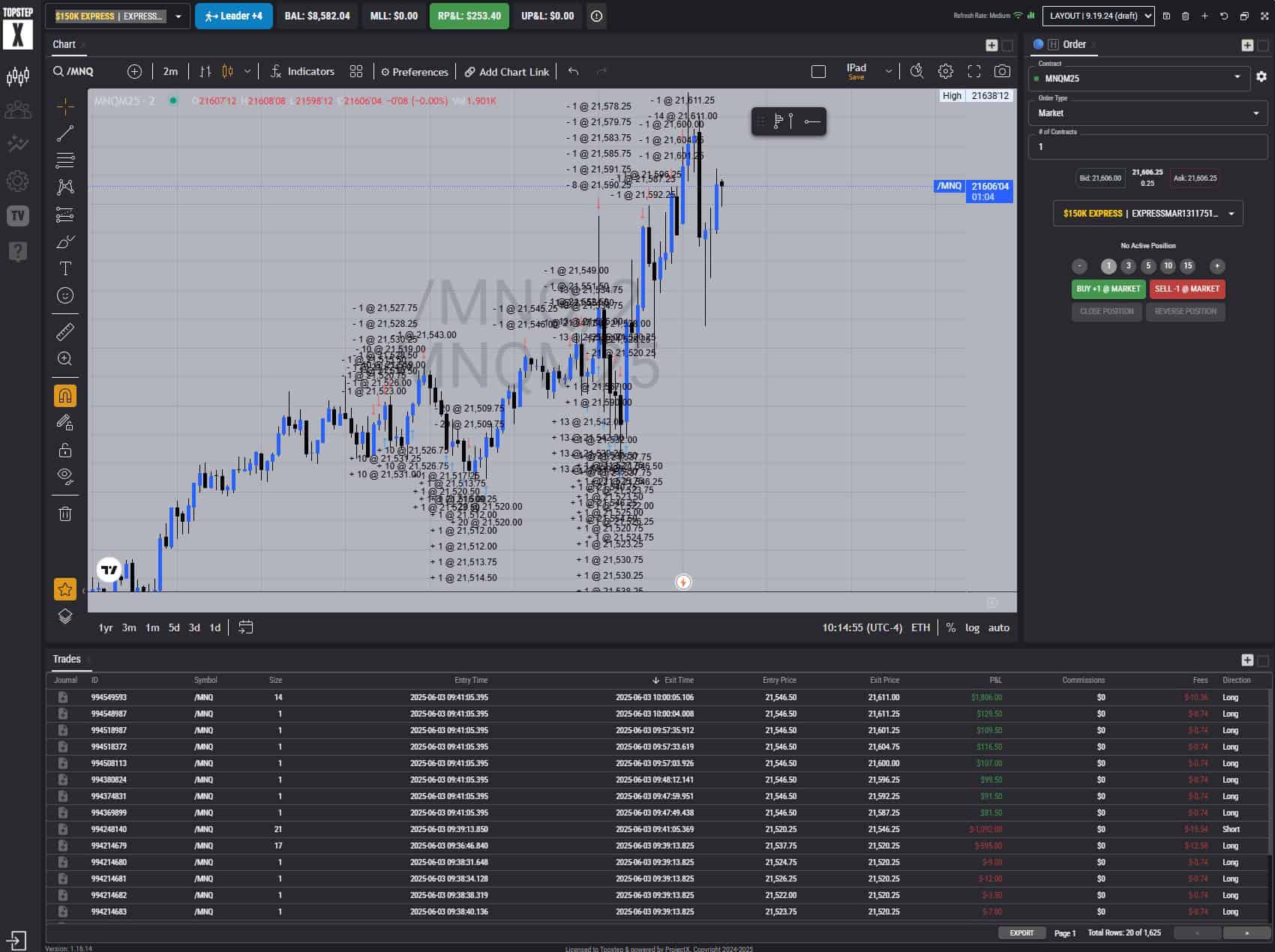
Task: Open the MNQM25 contract dropdown
Action: [x=1138, y=78]
